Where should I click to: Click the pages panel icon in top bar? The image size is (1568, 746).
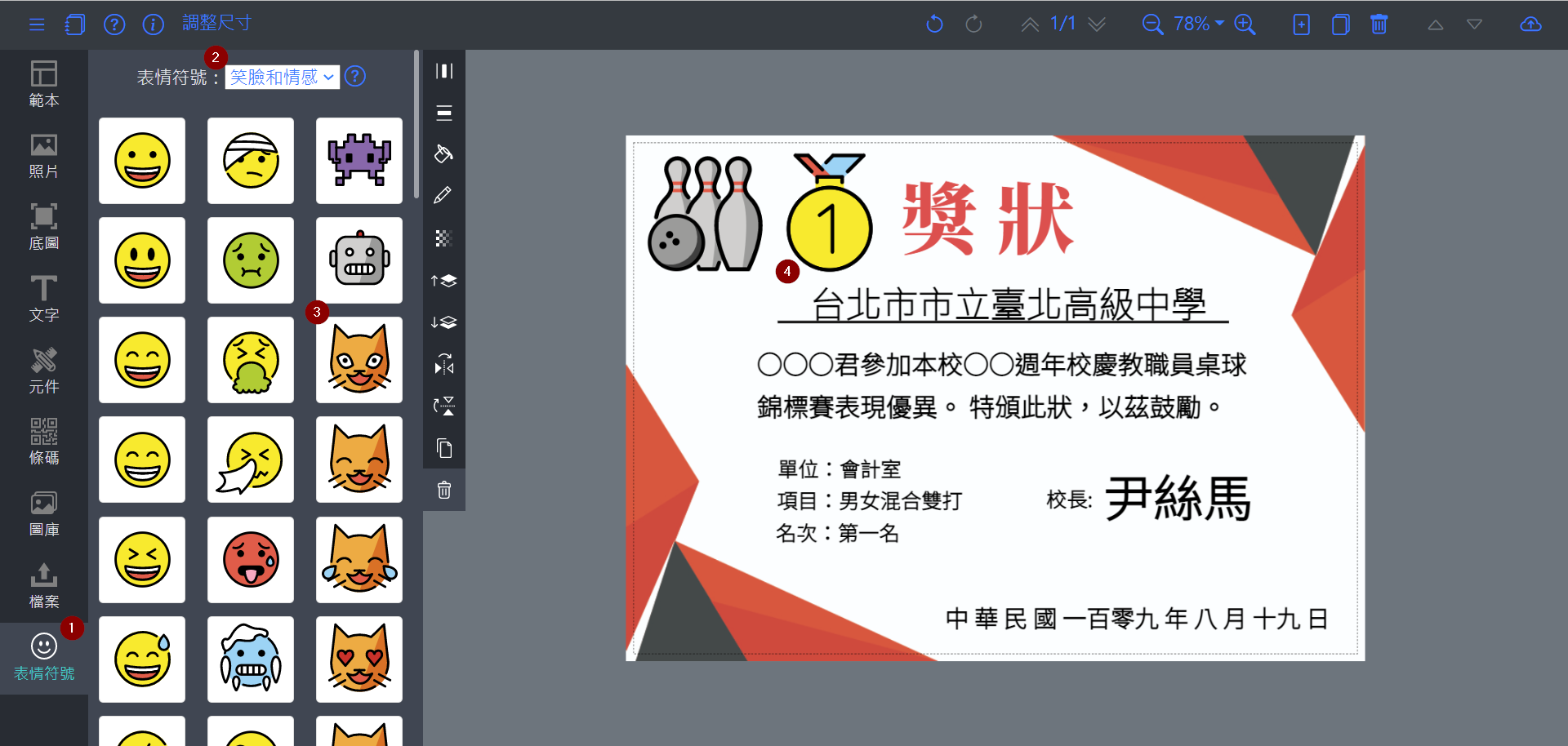(75, 24)
